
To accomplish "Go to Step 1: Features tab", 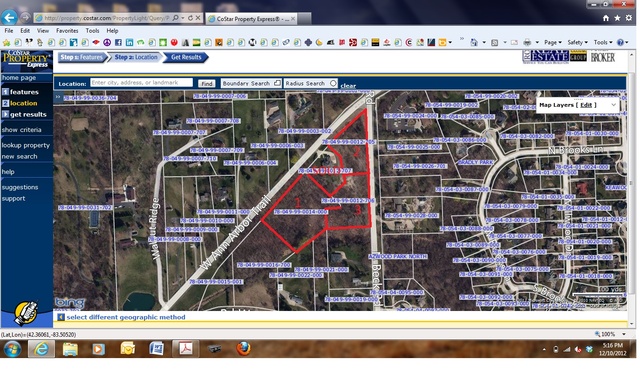I will coord(82,57).
